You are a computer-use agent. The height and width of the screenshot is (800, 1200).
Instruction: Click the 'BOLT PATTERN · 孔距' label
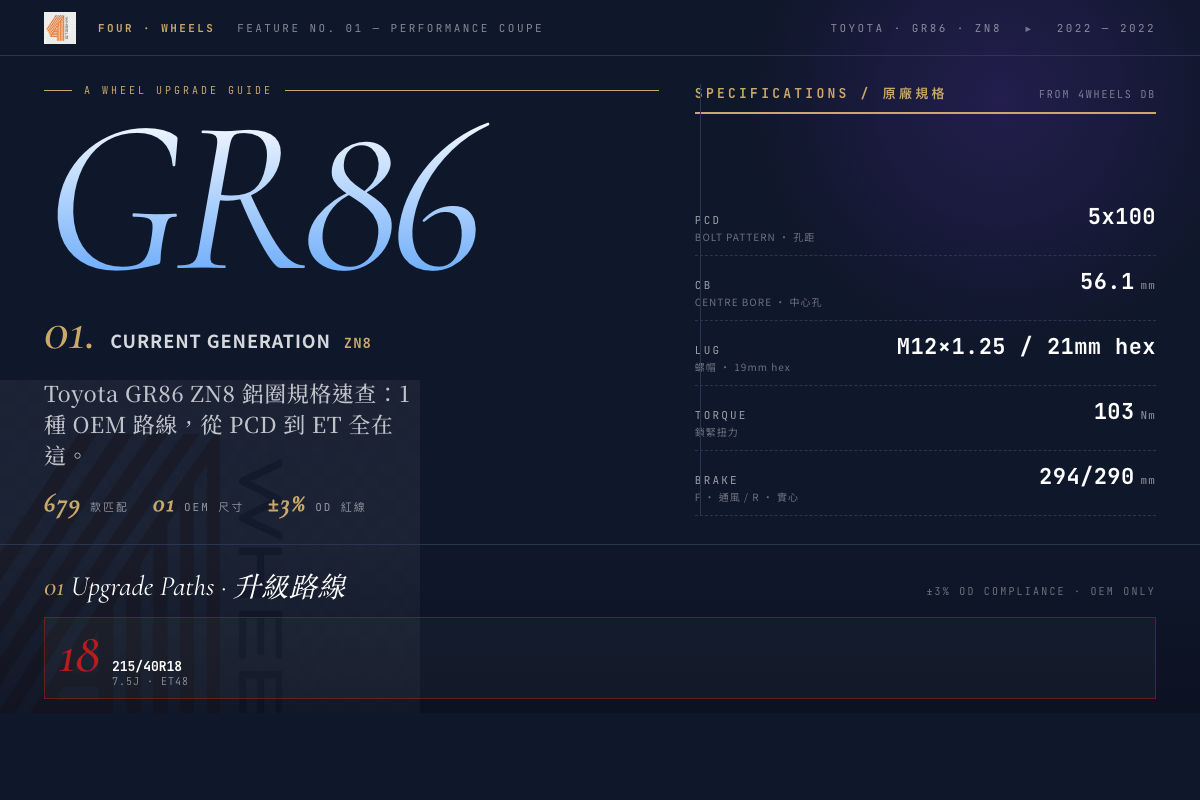click(x=755, y=237)
